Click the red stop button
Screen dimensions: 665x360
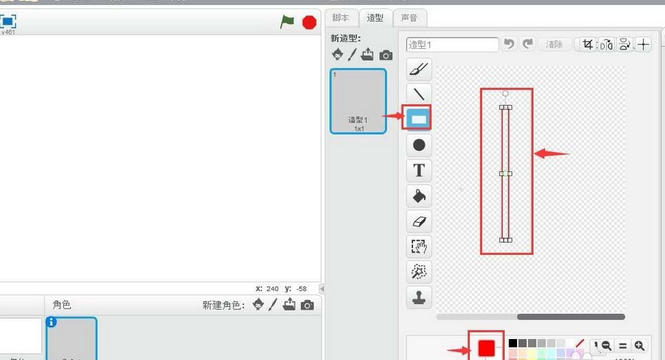coord(309,22)
